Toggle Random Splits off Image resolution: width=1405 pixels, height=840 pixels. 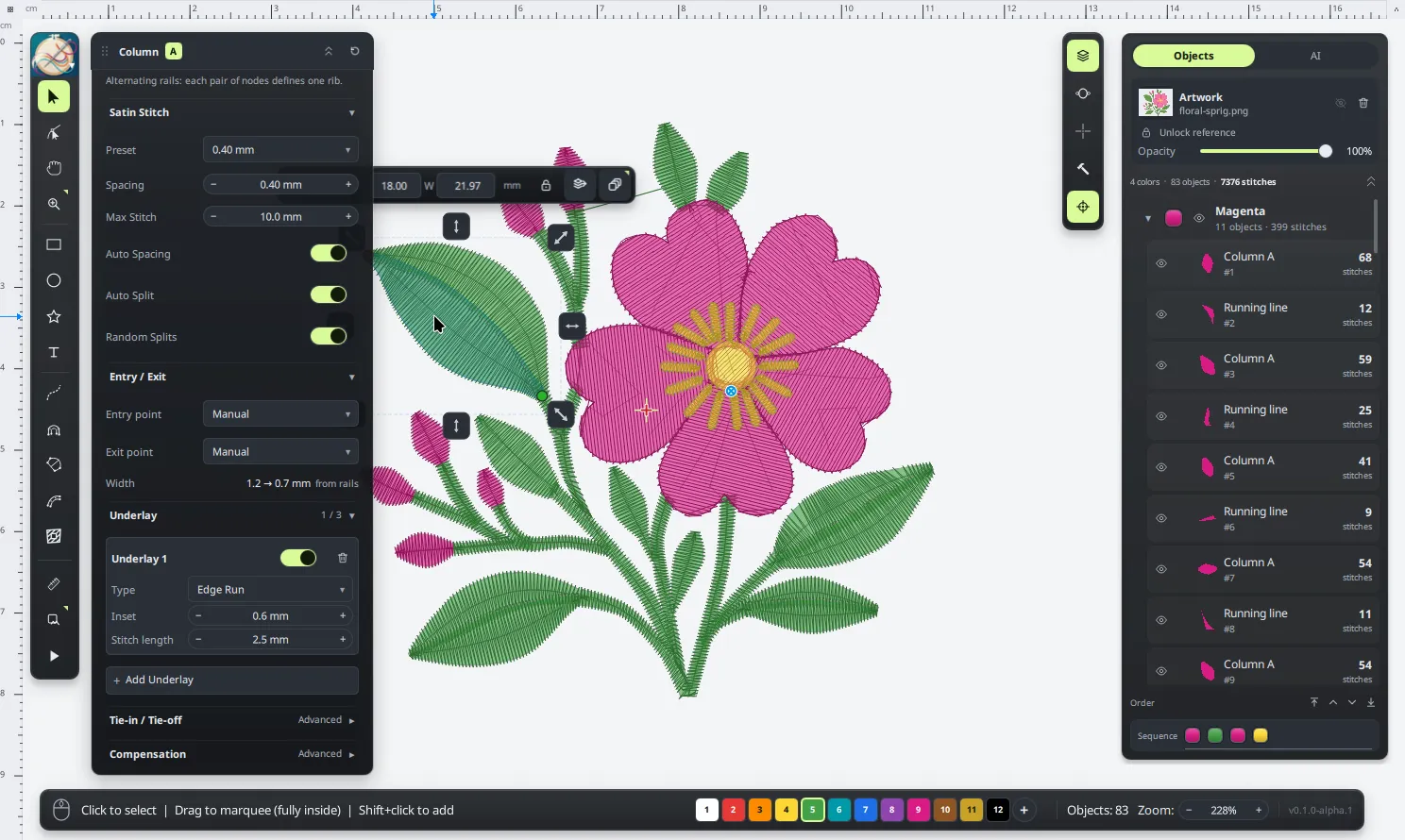coord(329,336)
